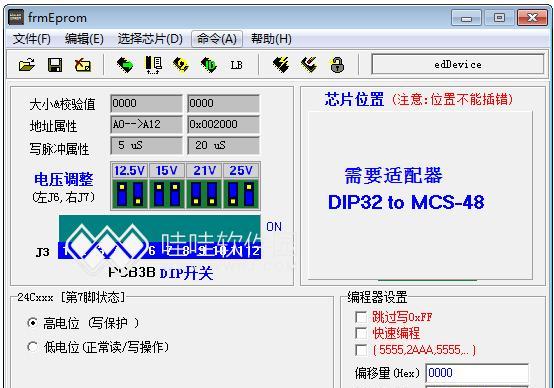Click the chip with green arrow icon

click(x=125, y=65)
